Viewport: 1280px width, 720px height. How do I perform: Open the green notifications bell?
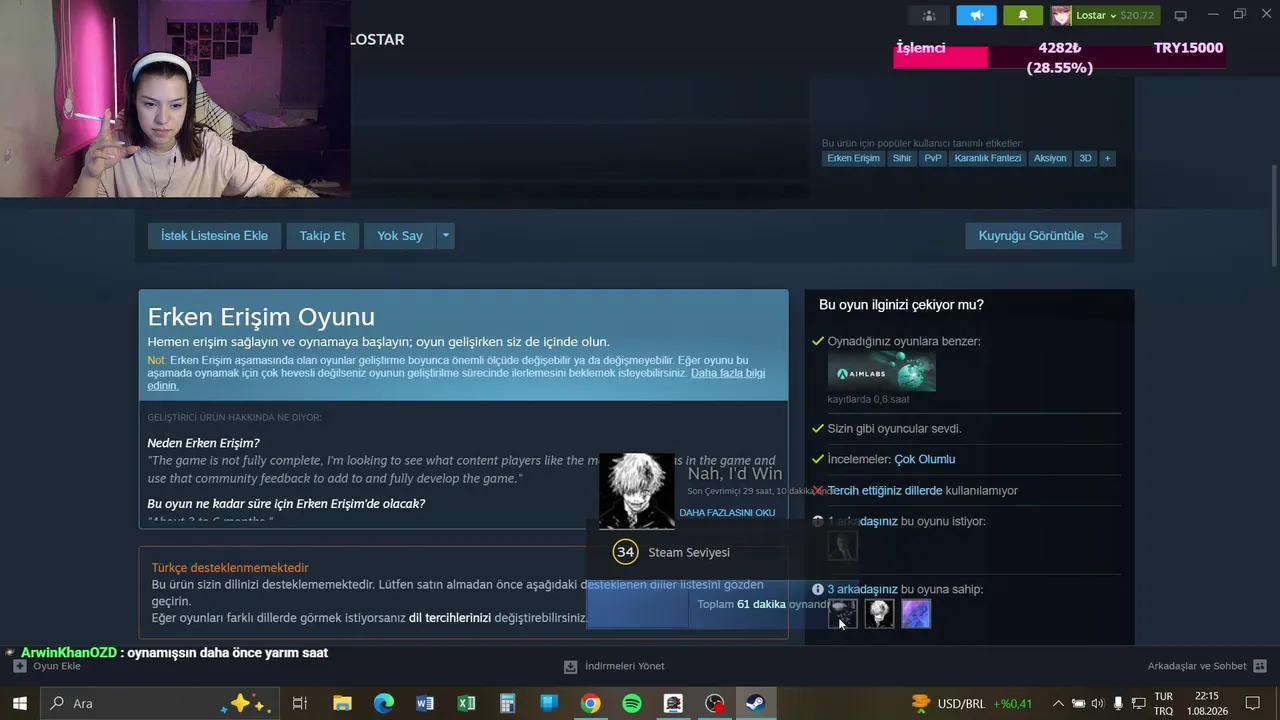1023,15
